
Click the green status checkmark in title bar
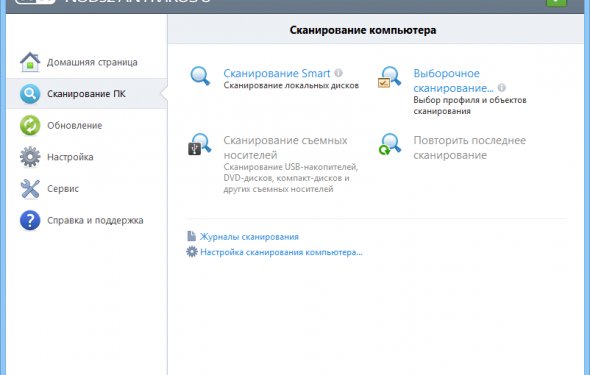[556, 2]
